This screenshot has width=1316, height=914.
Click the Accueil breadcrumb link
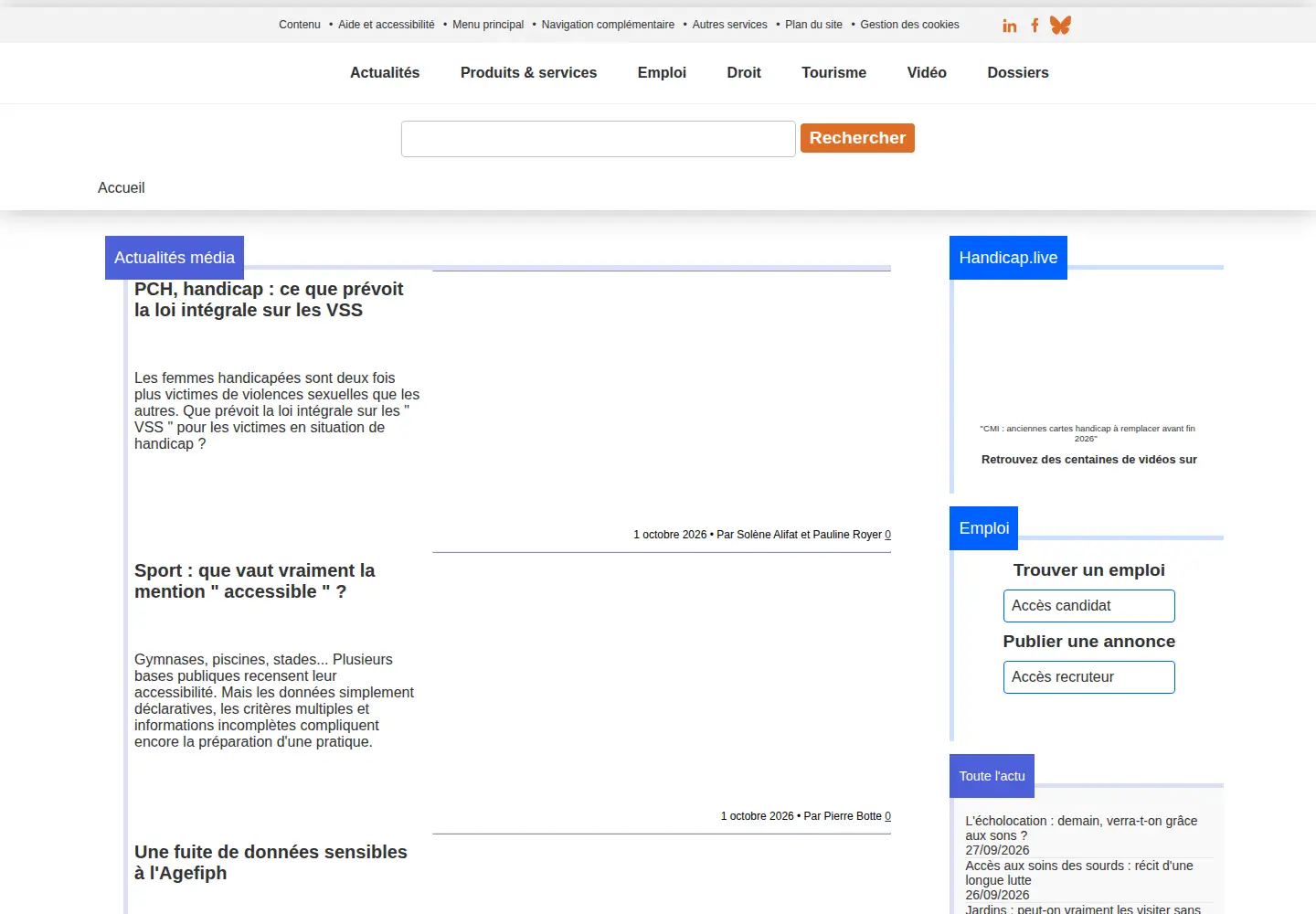click(x=122, y=187)
